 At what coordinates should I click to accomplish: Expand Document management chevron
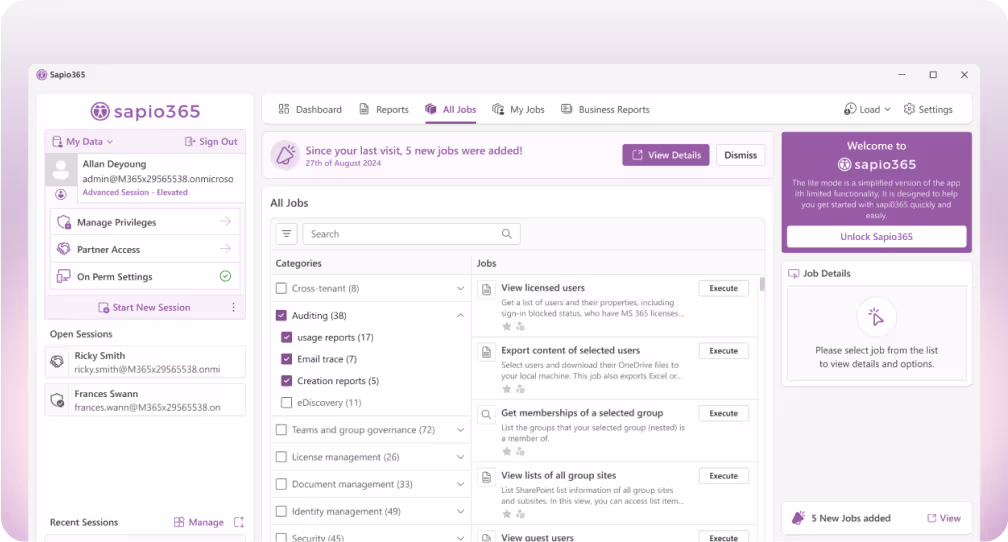460,484
